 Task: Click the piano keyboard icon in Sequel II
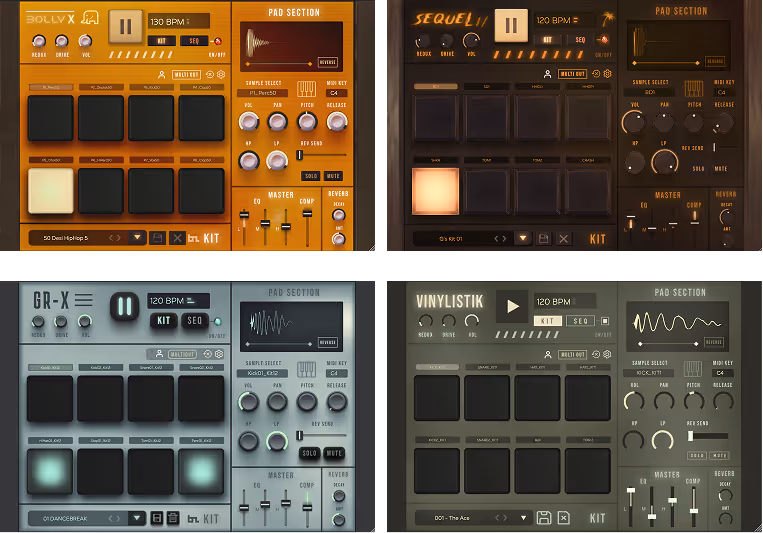click(x=693, y=89)
